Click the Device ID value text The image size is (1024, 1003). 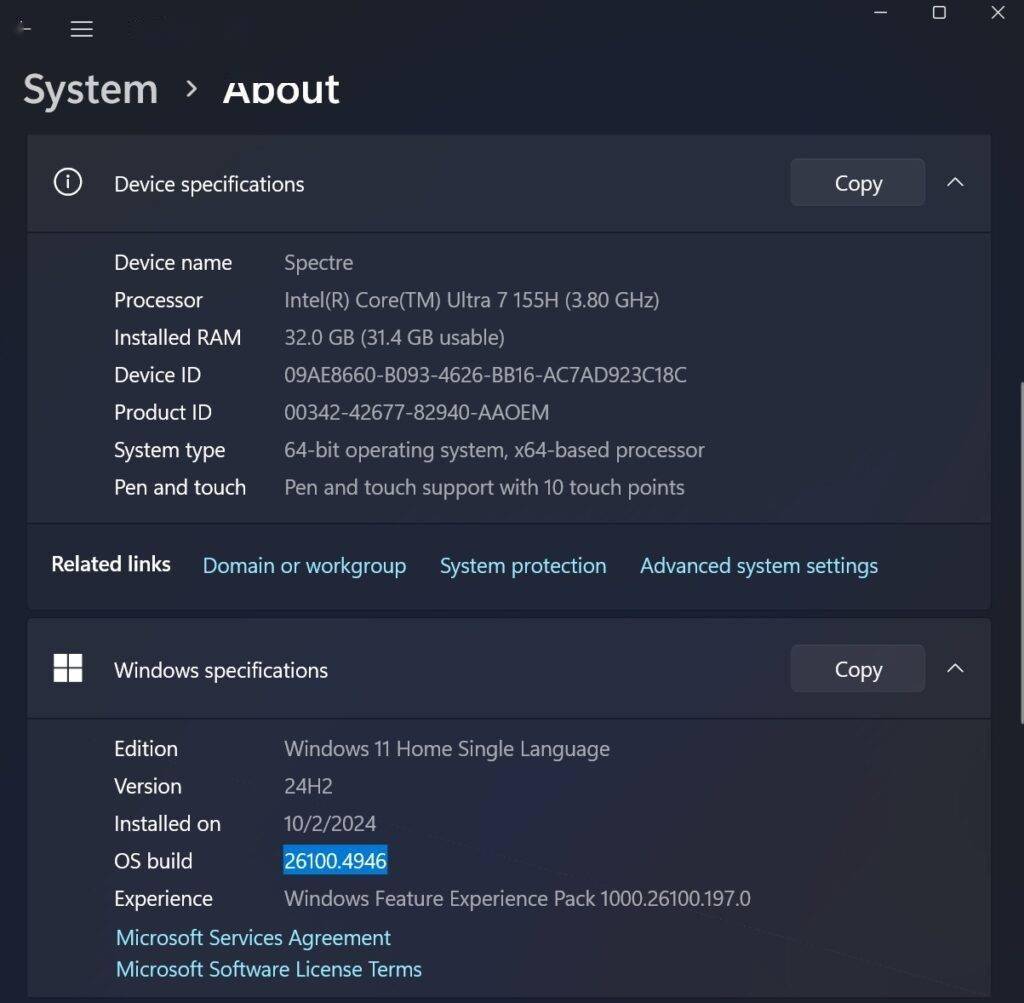[485, 375]
